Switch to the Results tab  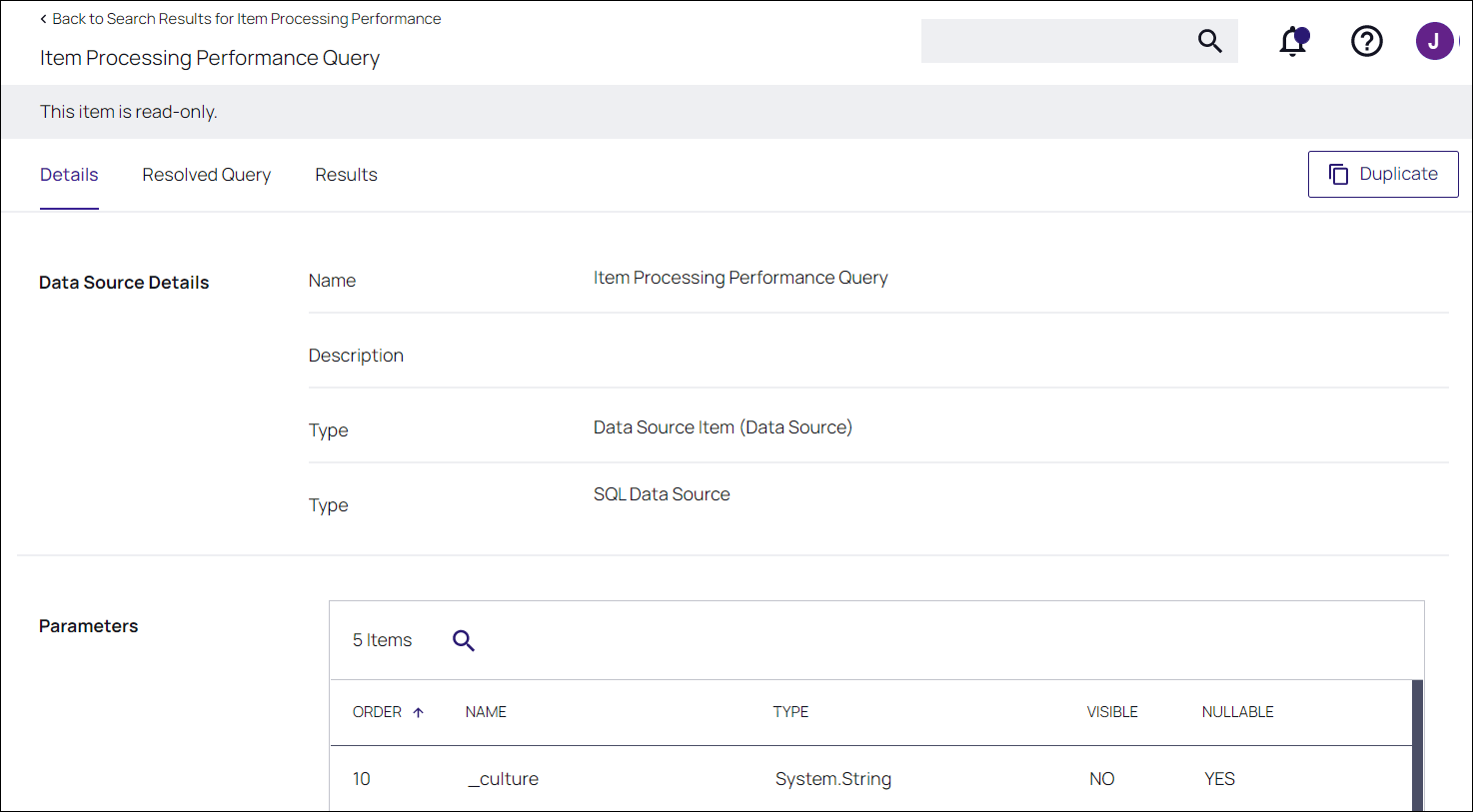[x=346, y=174]
